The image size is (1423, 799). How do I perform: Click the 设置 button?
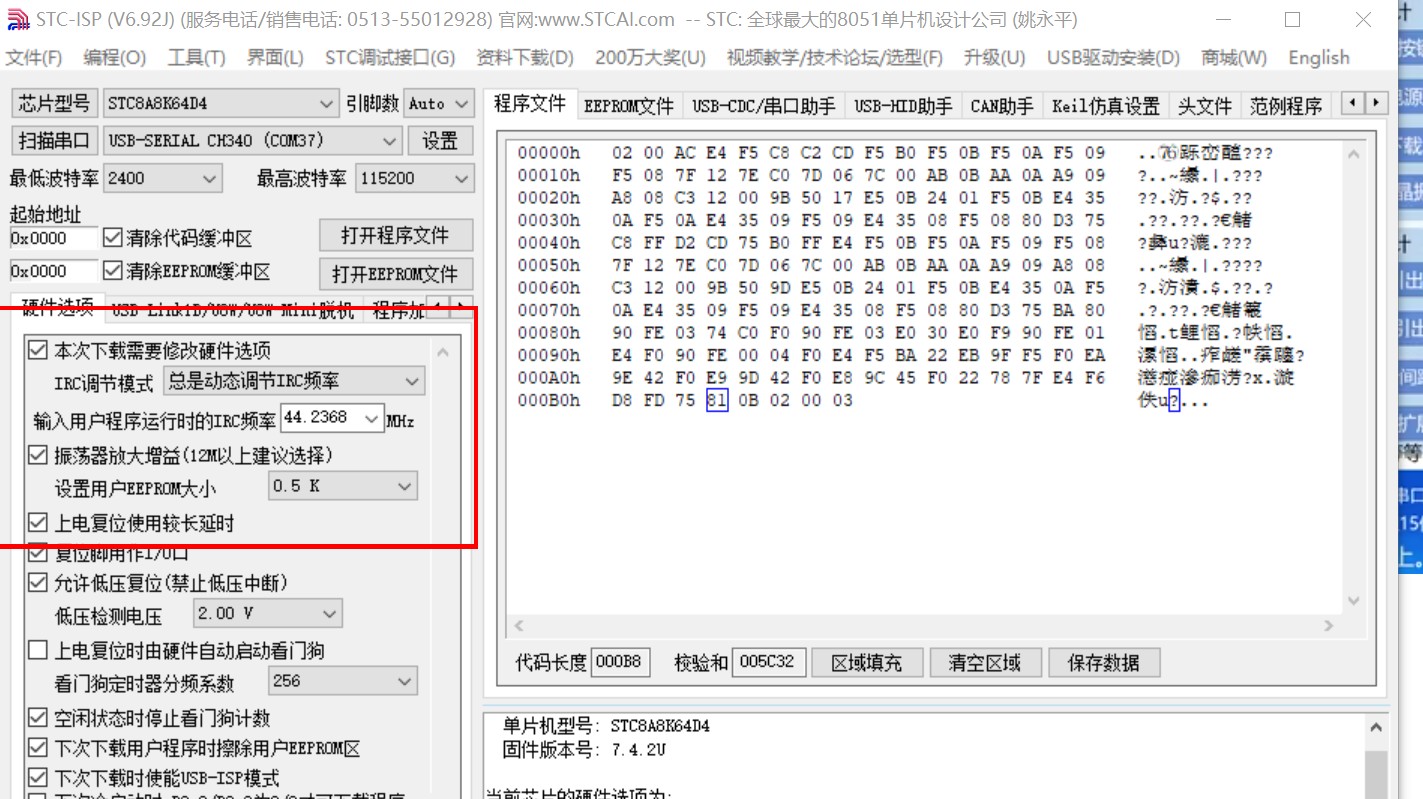440,140
